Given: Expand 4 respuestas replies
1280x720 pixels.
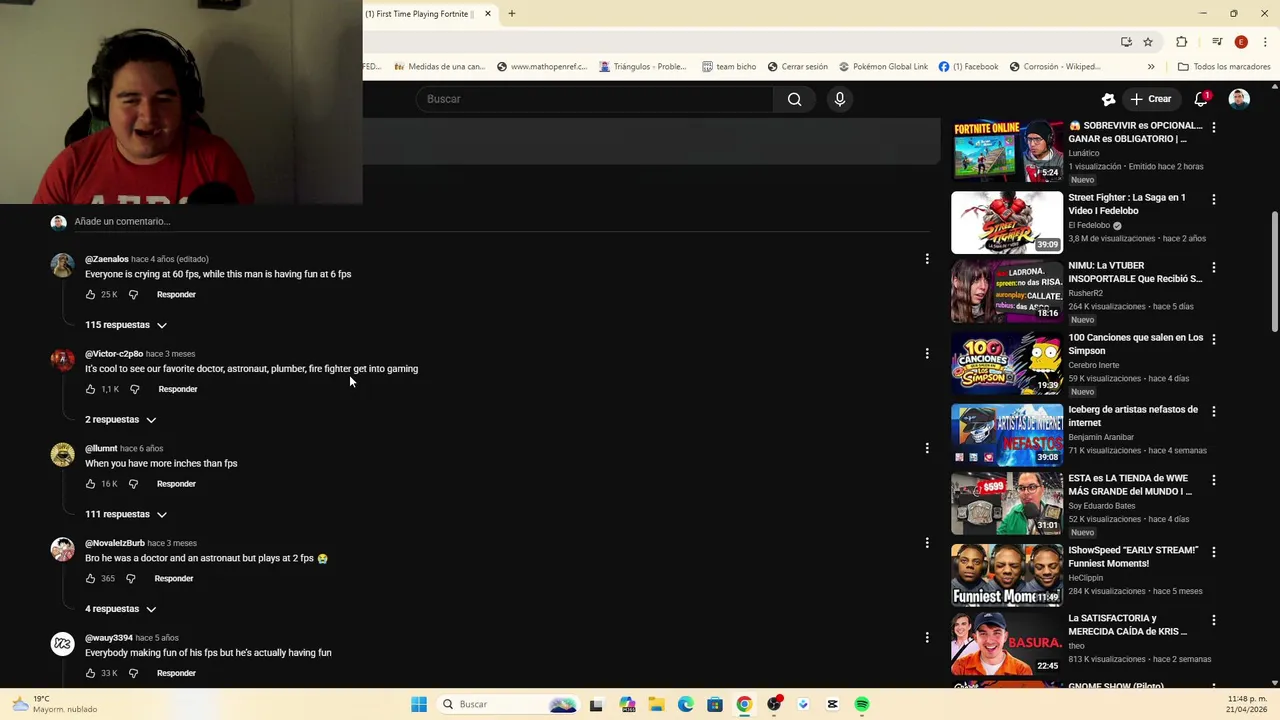Looking at the screenshot, I should coord(121,609).
